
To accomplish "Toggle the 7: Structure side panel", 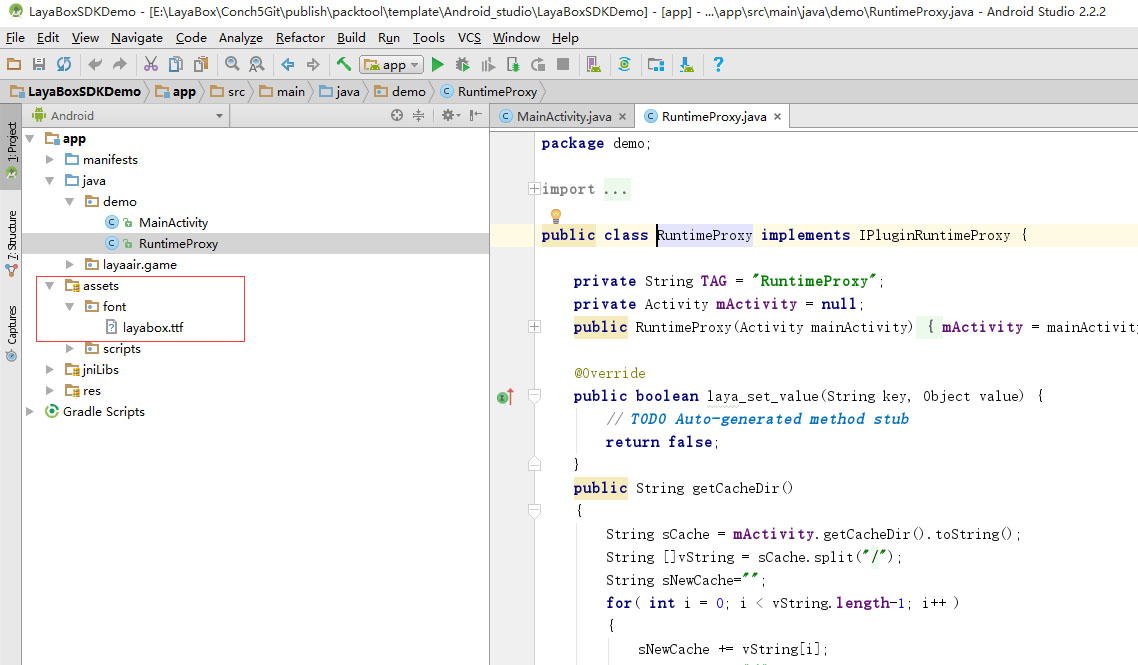I will [11, 236].
